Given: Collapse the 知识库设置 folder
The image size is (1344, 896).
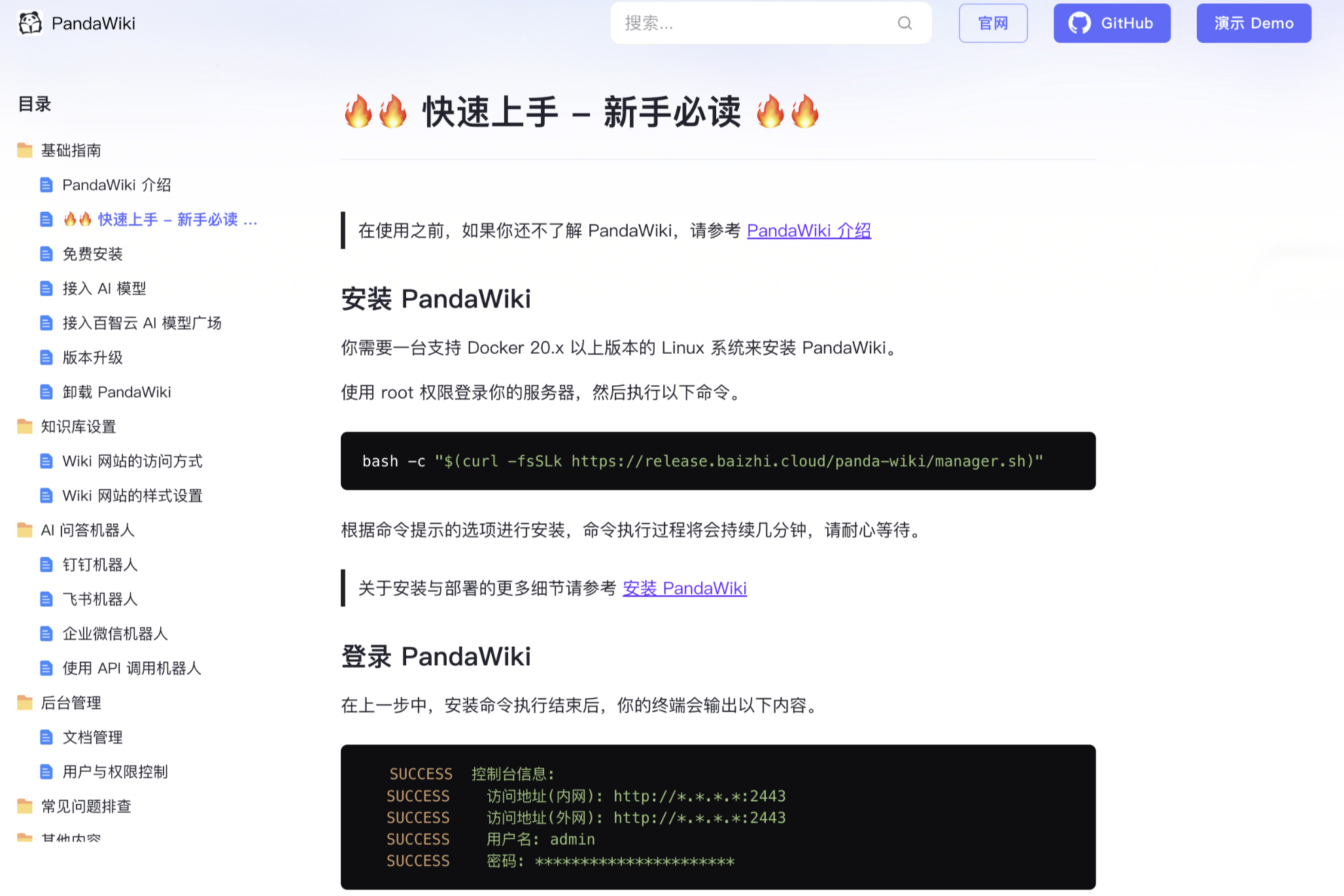Looking at the screenshot, I should coord(78,427).
